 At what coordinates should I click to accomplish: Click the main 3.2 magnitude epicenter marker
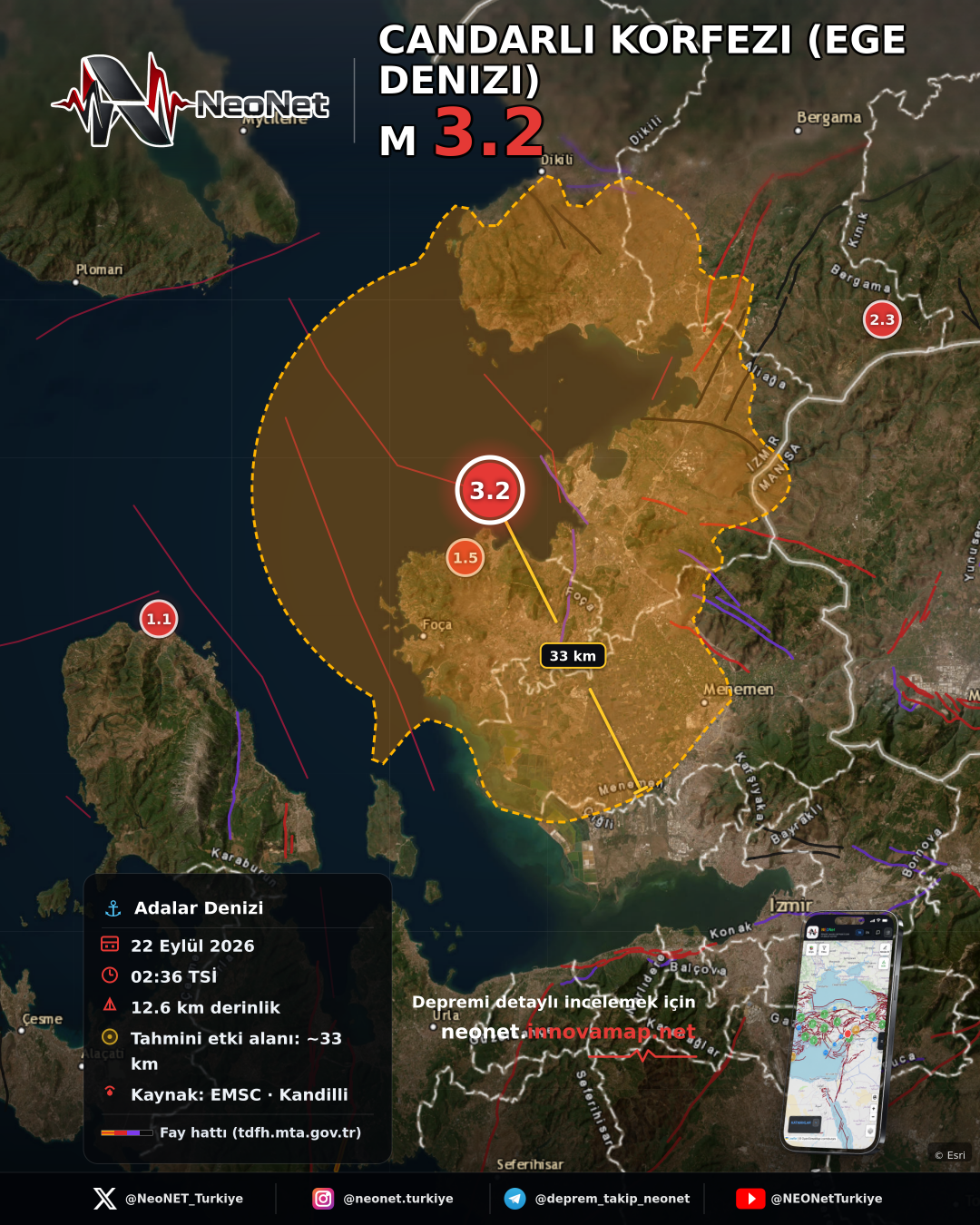pyautogui.click(x=490, y=490)
